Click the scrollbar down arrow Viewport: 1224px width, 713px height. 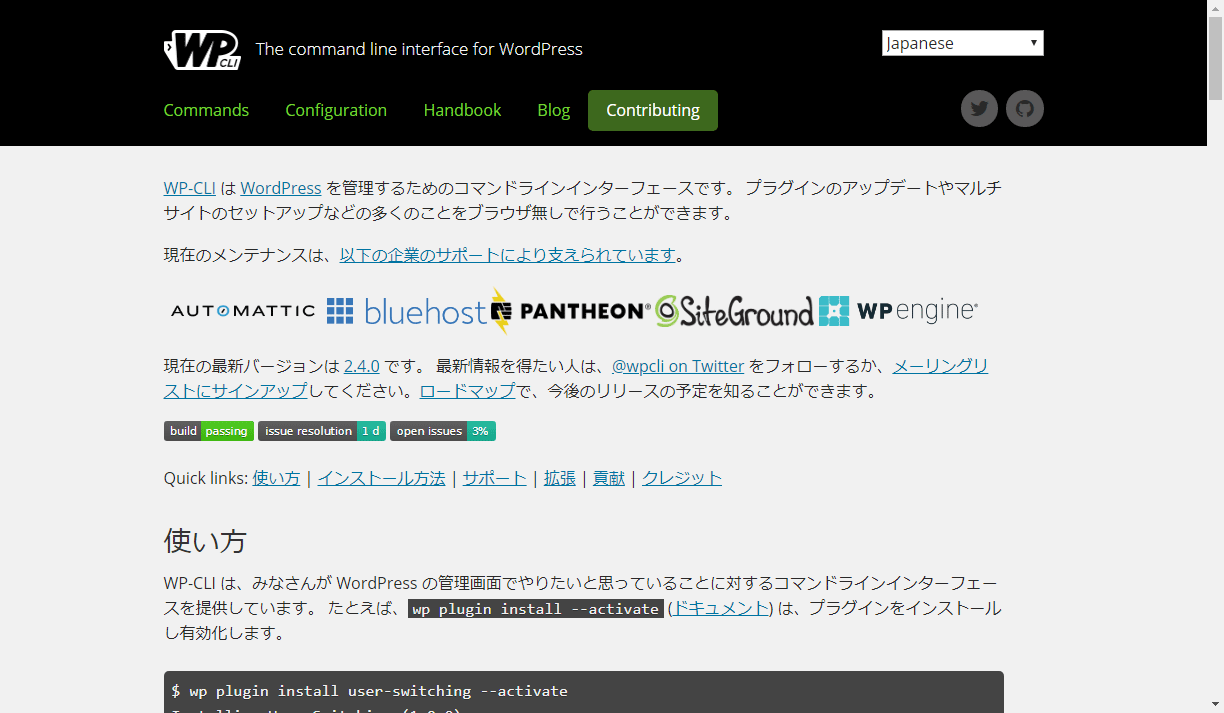click(x=1215, y=705)
